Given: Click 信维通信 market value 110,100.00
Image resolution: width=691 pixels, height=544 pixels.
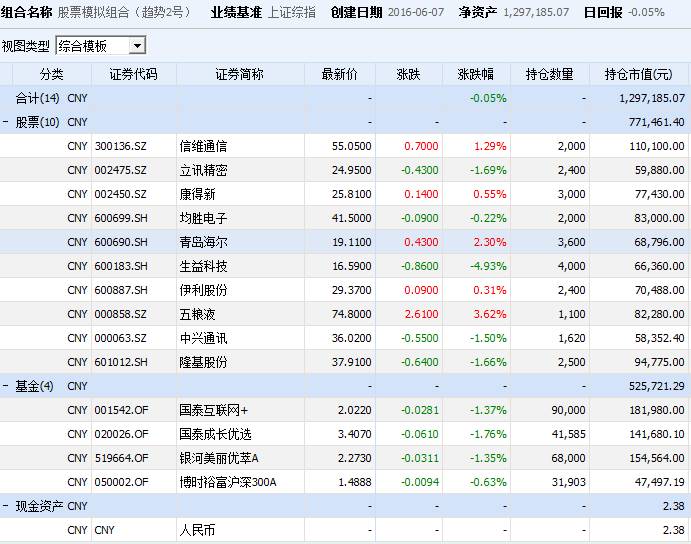Looking at the screenshot, I should (x=657, y=146).
